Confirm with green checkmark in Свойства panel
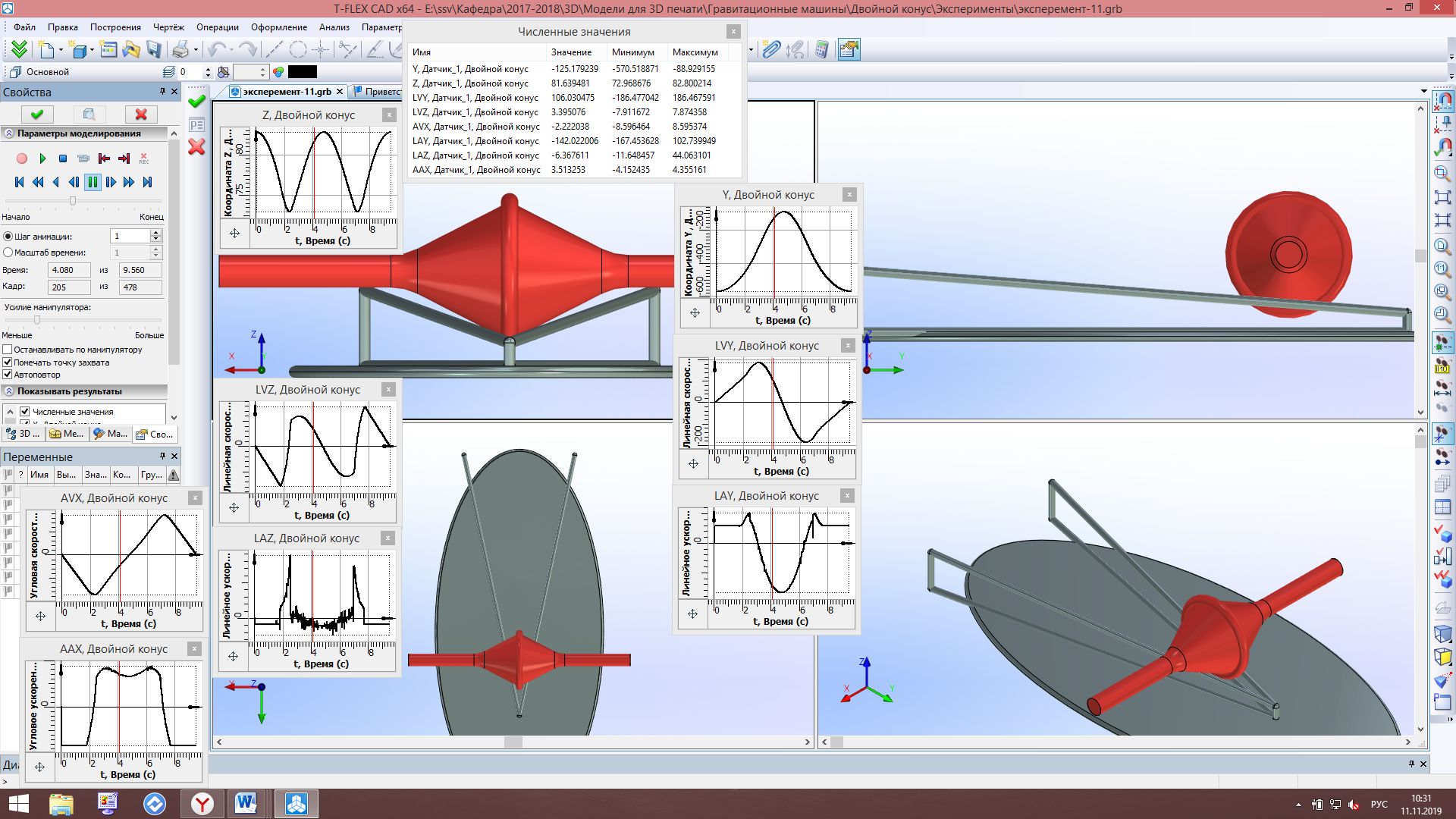 coord(36,115)
